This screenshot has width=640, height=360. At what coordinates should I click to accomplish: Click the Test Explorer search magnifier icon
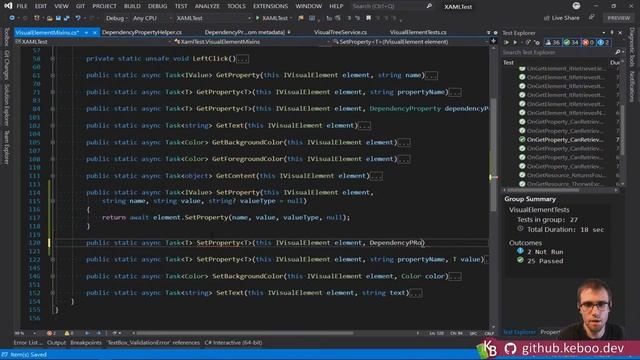pyautogui.click(x=618, y=52)
